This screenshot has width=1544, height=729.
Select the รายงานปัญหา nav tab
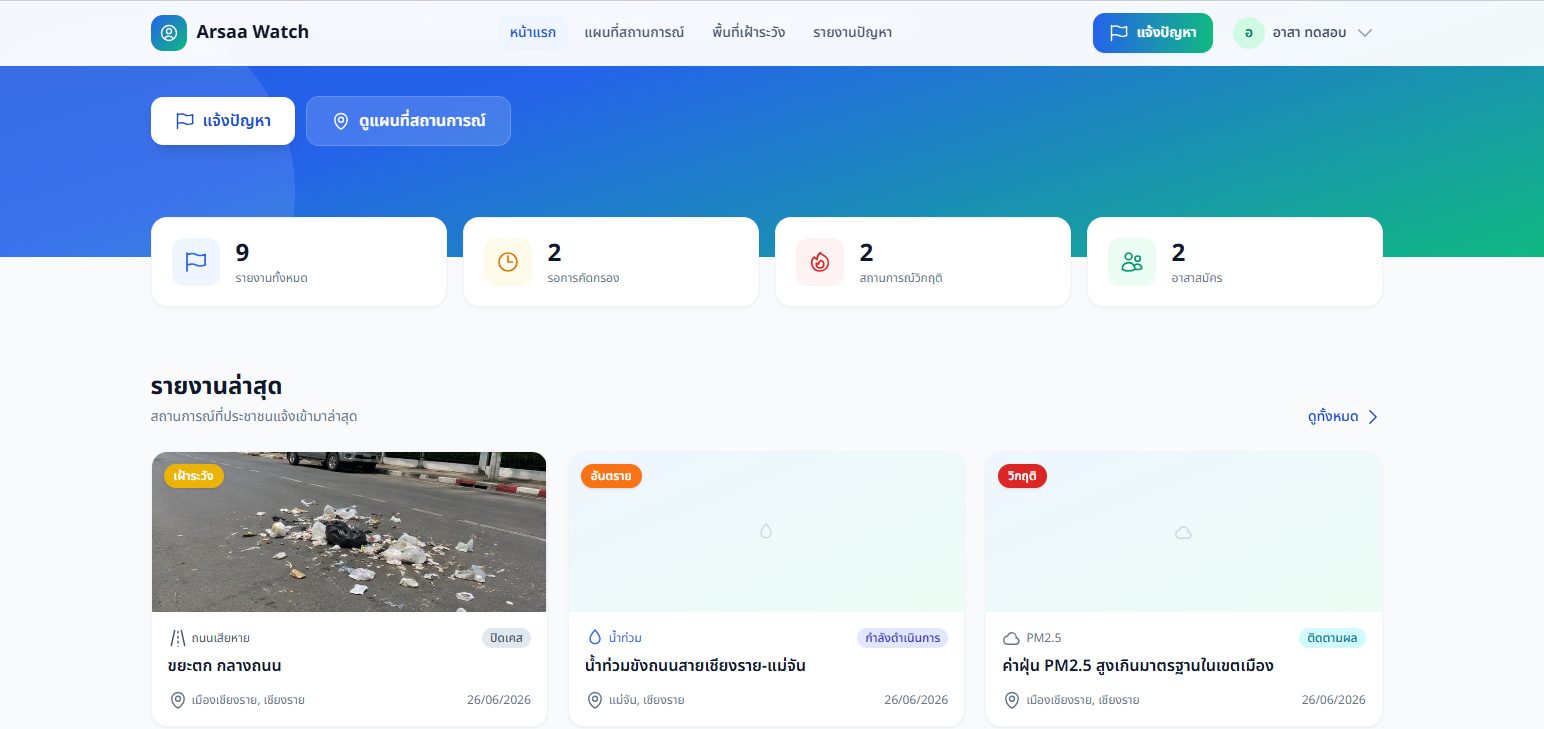pyautogui.click(x=852, y=33)
